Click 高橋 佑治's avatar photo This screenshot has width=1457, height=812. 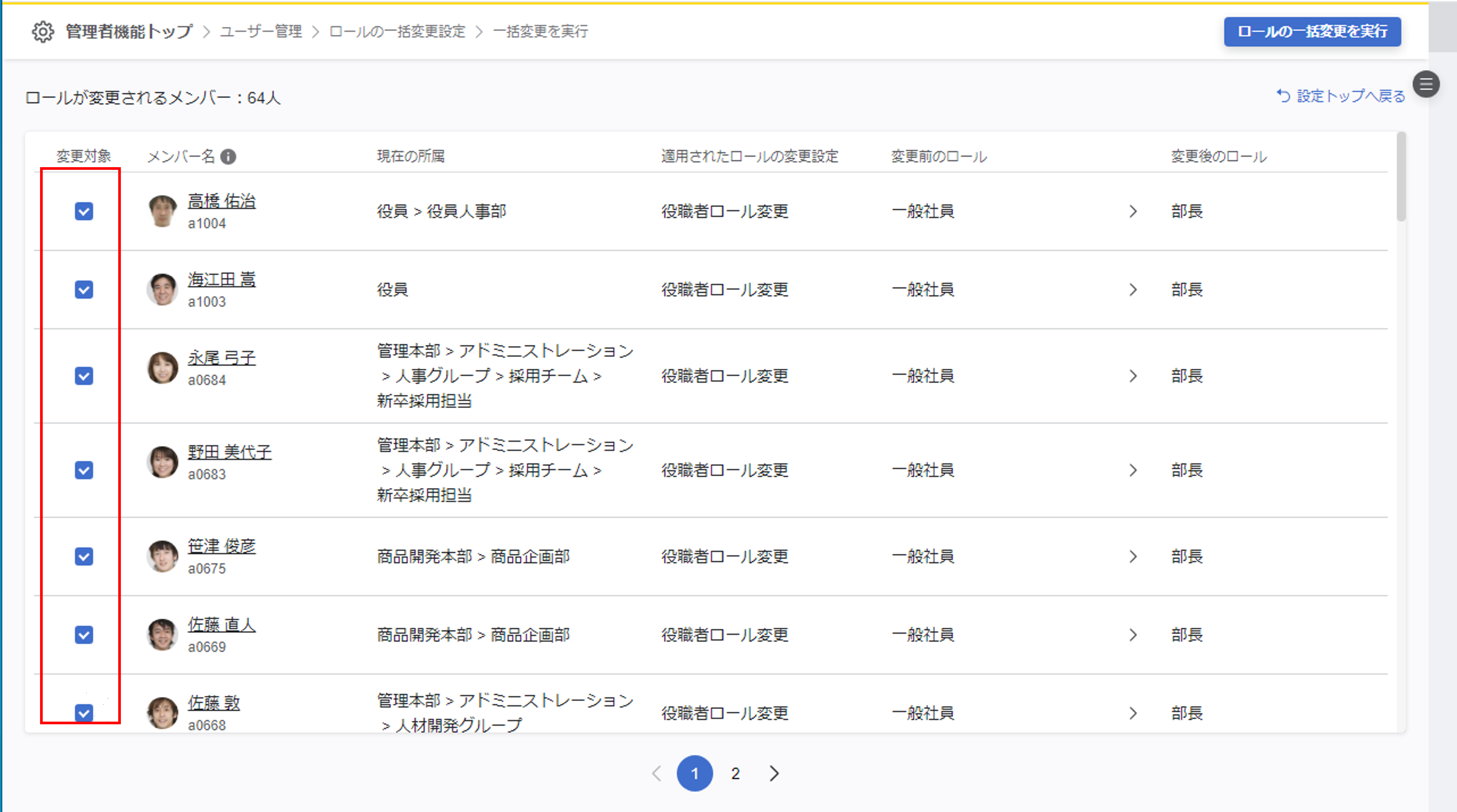point(162,212)
